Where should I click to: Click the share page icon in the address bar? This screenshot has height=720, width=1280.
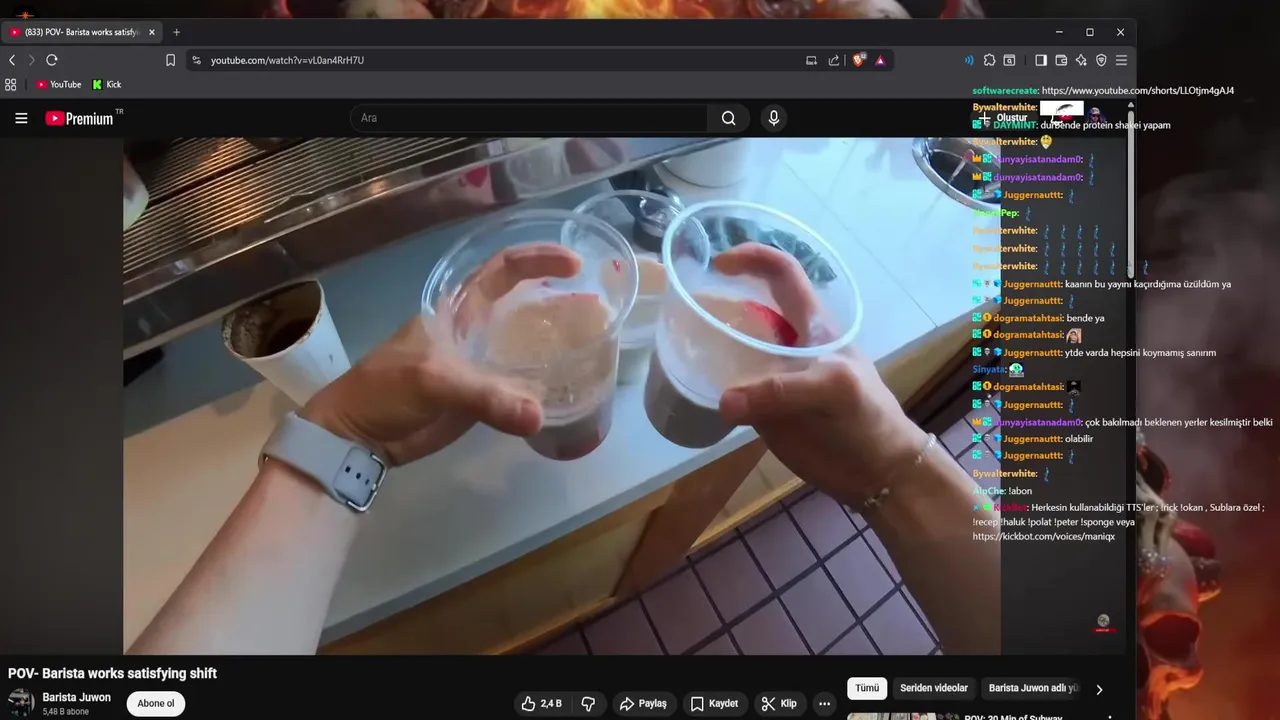(834, 60)
